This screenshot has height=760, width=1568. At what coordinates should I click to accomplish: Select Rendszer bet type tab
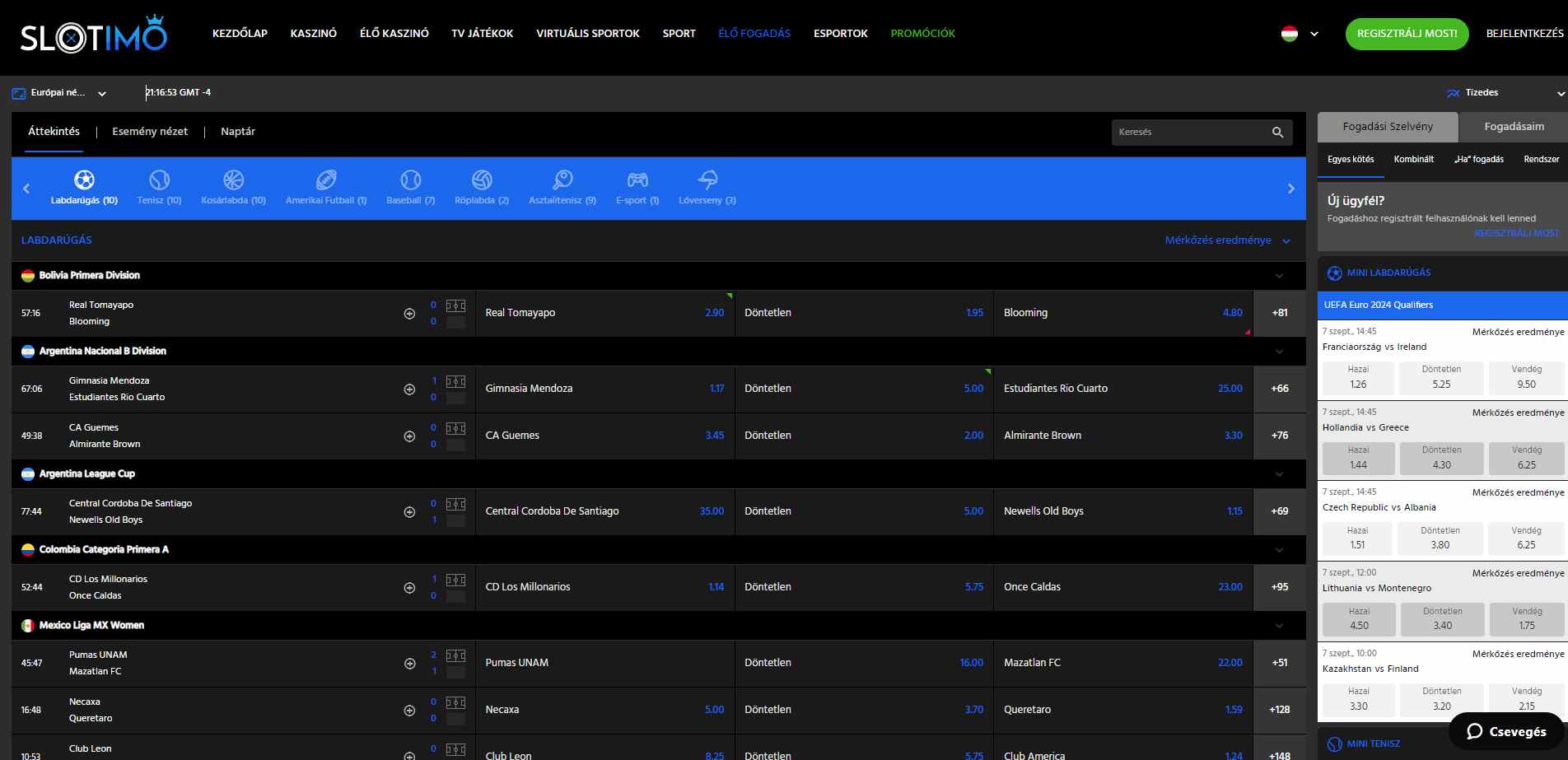click(1542, 160)
